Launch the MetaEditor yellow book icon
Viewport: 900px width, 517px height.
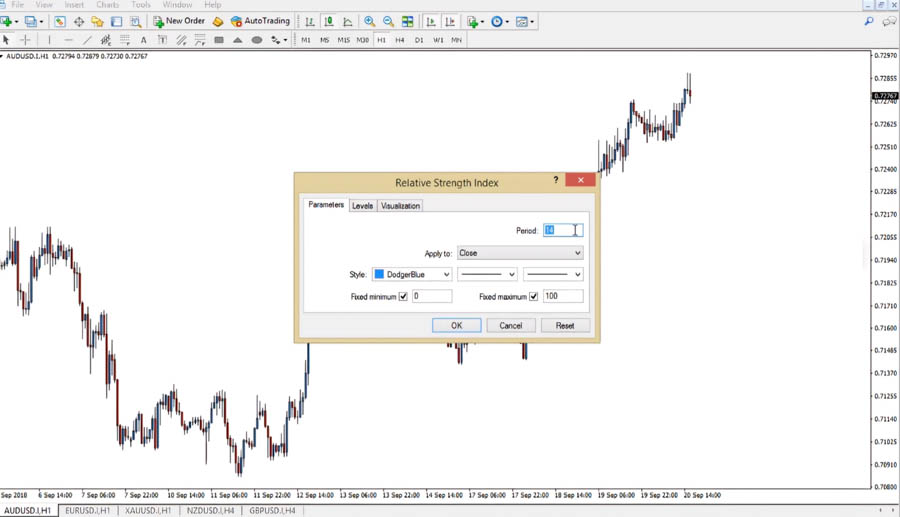point(218,21)
